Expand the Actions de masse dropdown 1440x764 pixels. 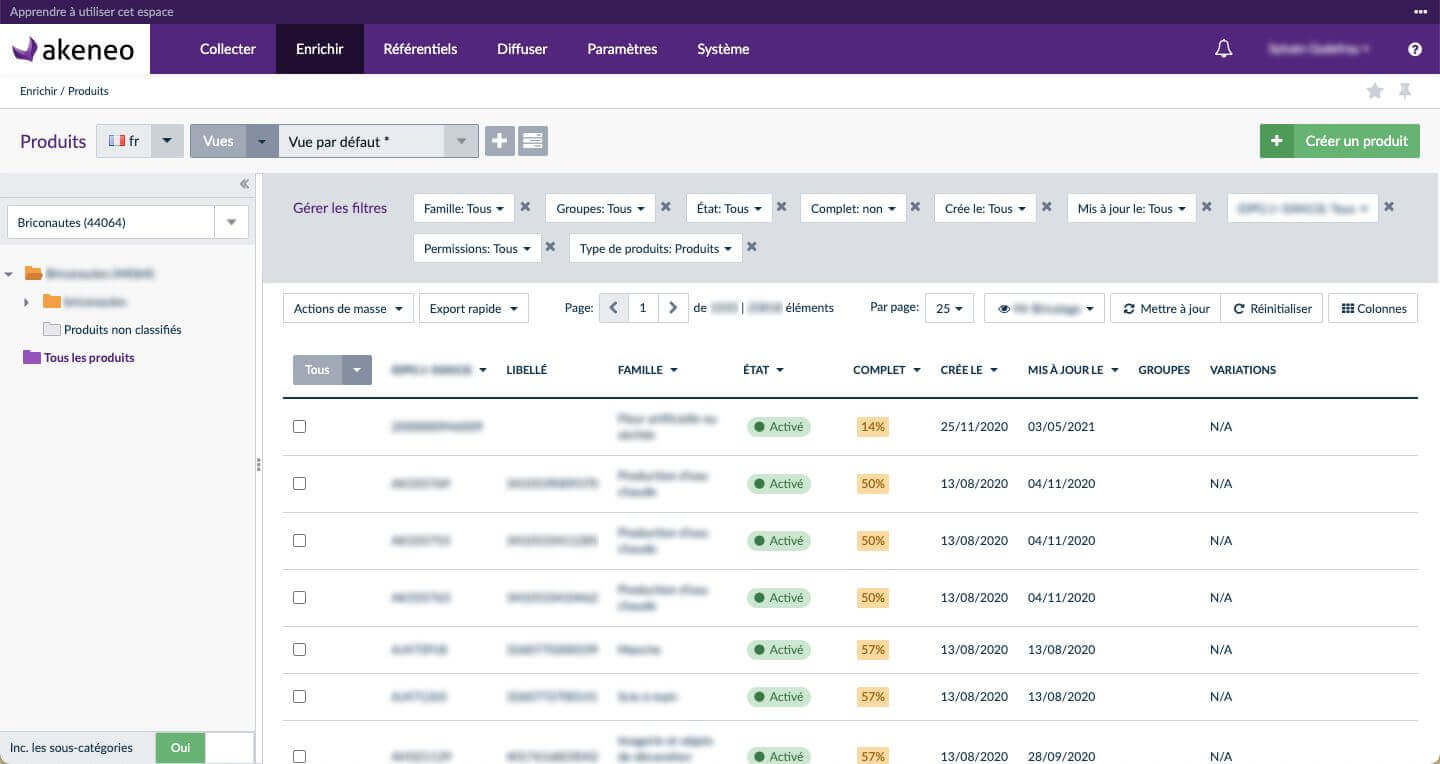(x=347, y=309)
